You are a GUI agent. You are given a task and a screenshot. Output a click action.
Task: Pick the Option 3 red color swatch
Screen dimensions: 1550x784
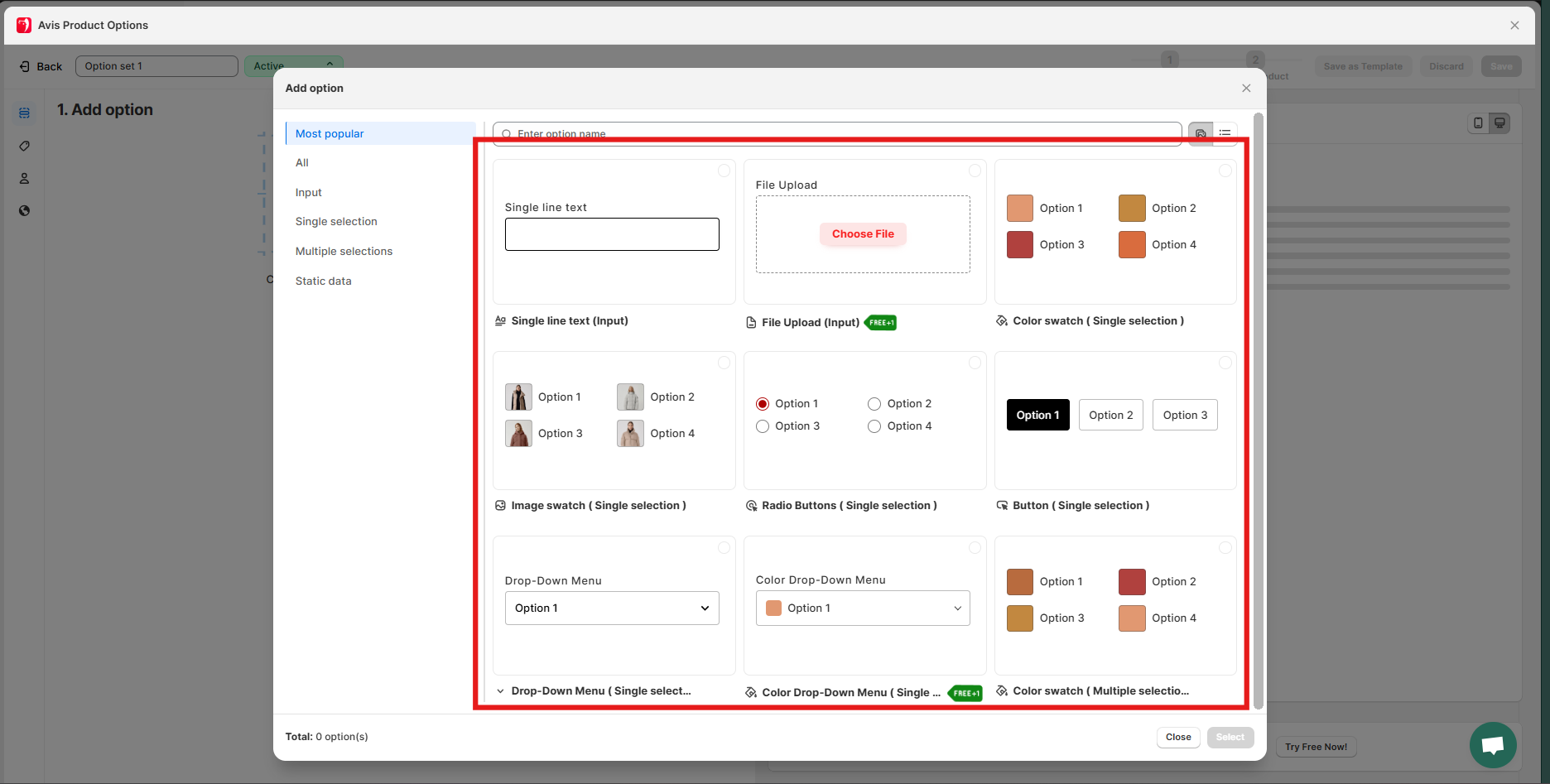(x=1020, y=245)
